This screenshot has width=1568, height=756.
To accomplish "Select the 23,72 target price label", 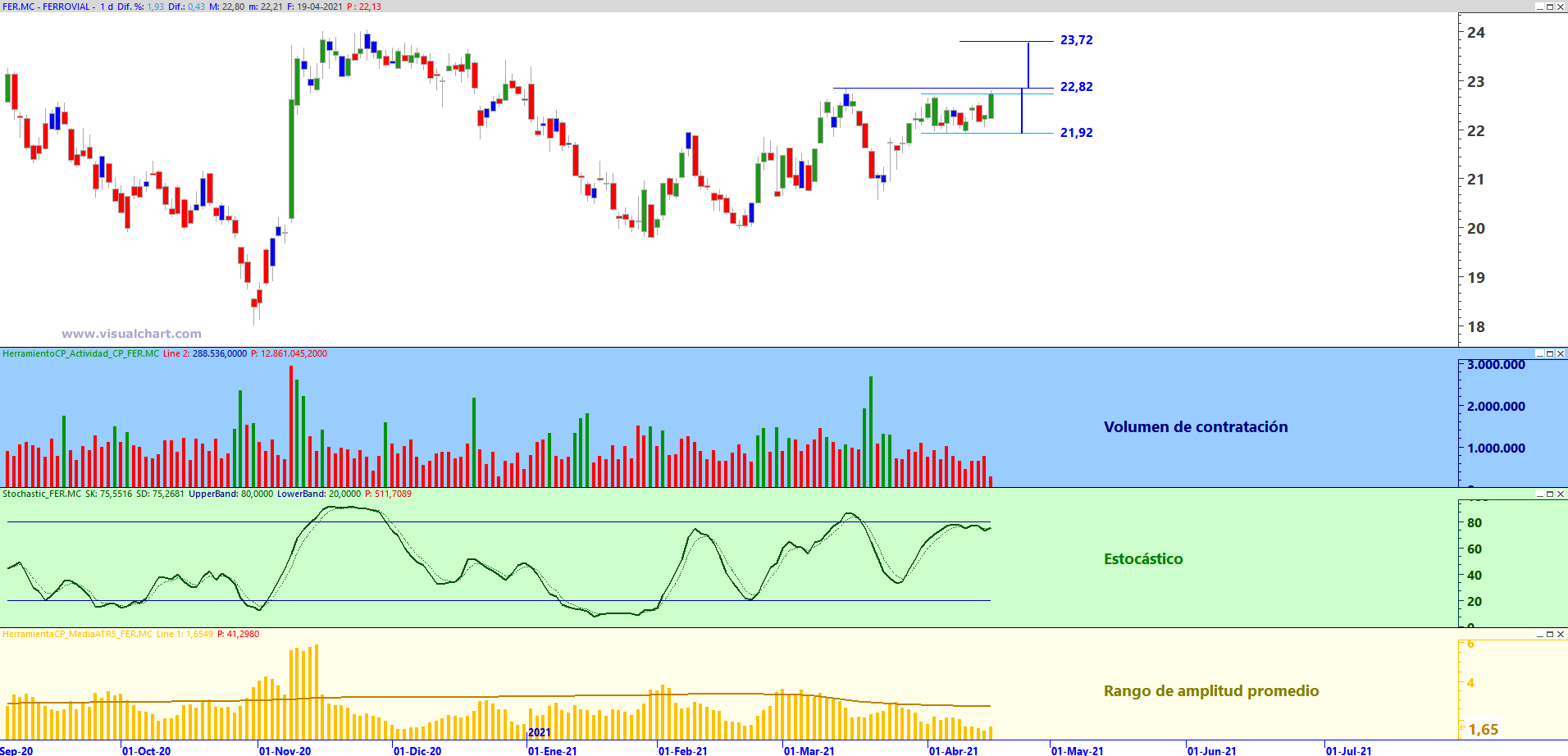I will [1076, 40].
